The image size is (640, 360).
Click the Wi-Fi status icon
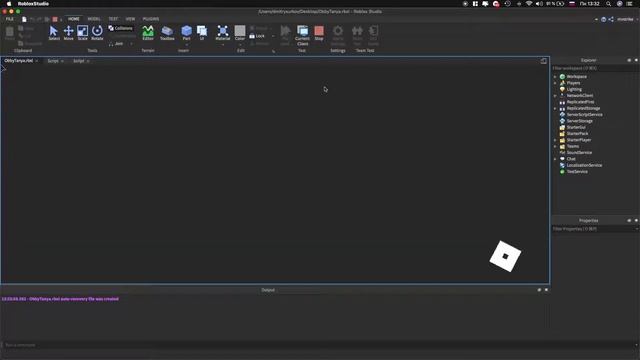[529, 4]
